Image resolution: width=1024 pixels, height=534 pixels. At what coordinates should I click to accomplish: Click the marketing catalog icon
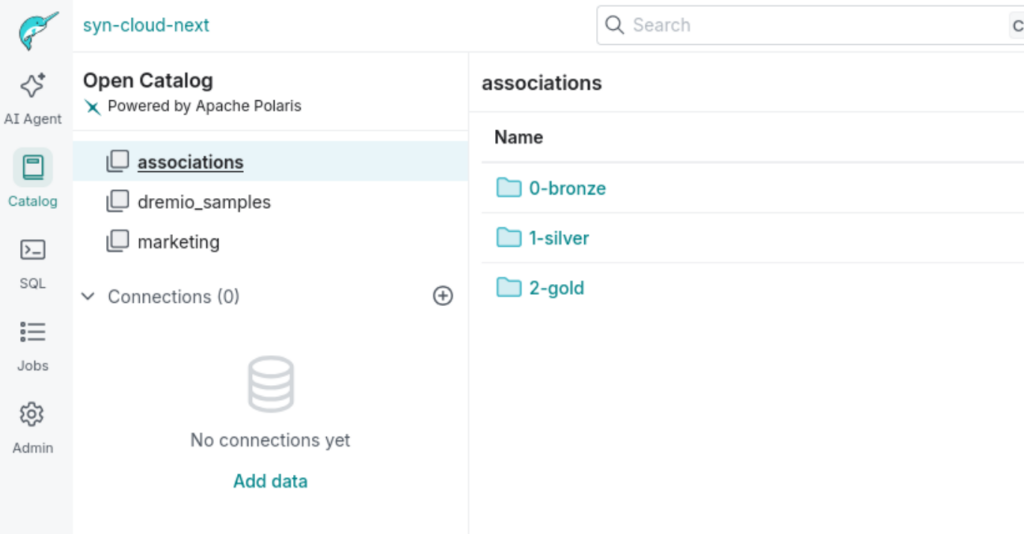click(118, 241)
